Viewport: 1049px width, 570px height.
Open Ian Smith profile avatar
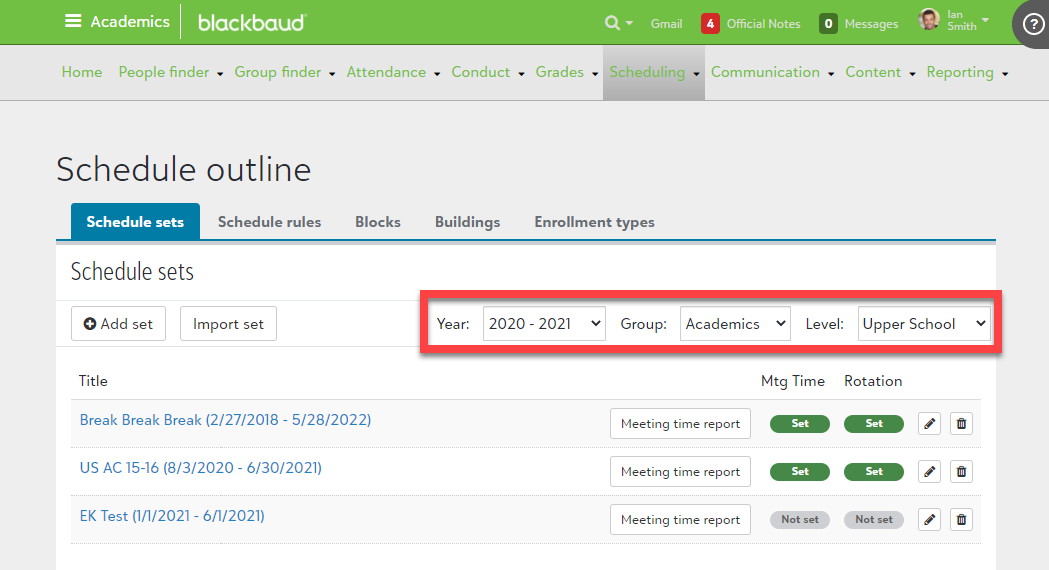(x=929, y=20)
